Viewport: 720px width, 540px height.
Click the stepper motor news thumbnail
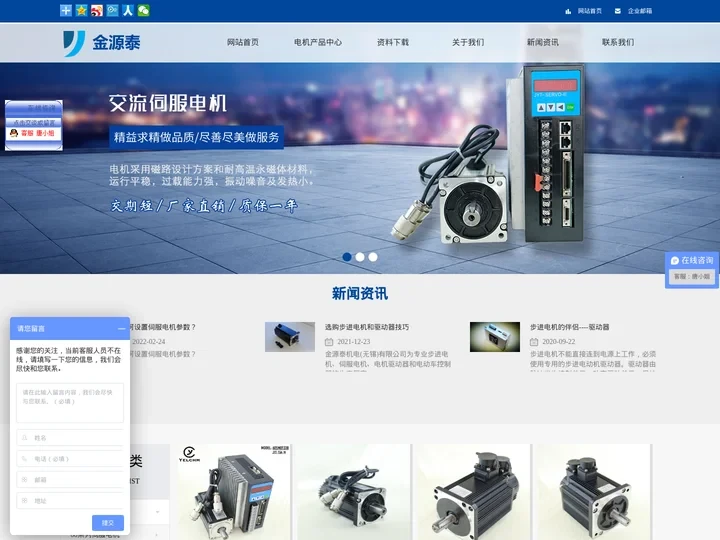point(290,337)
